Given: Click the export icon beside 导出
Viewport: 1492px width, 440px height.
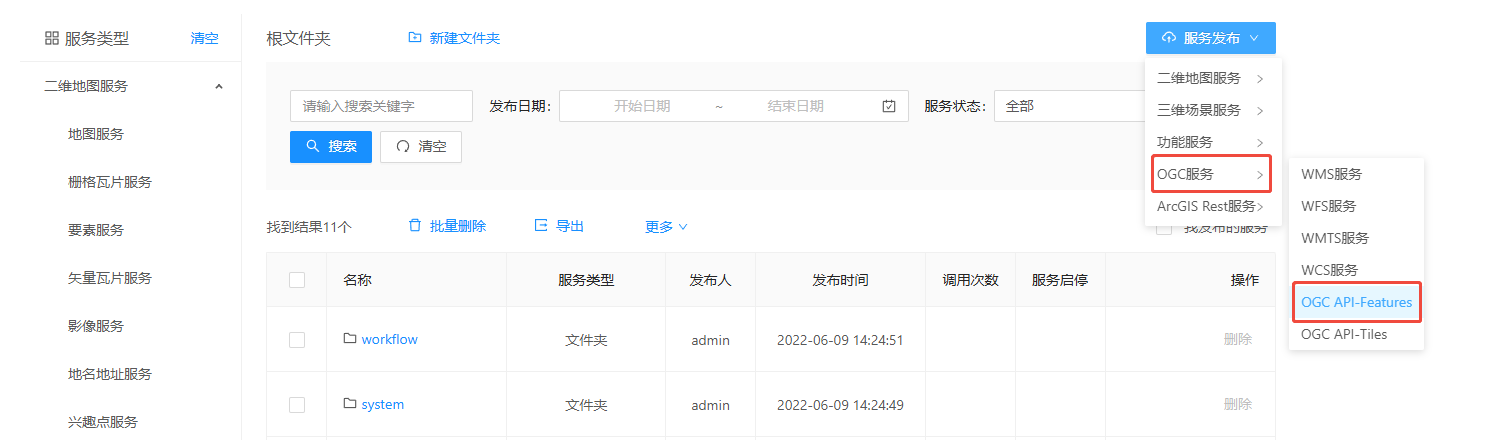Looking at the screenshot, I should (x=541, y=226).
